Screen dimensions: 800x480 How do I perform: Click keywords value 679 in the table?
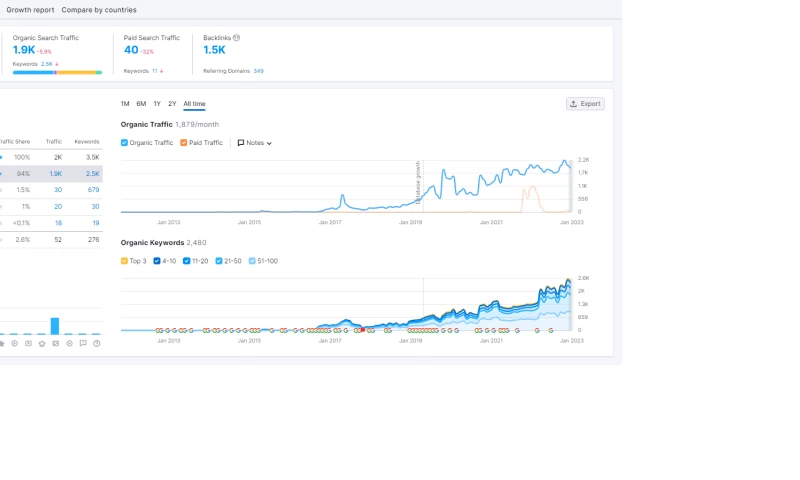tap(93, 190)
